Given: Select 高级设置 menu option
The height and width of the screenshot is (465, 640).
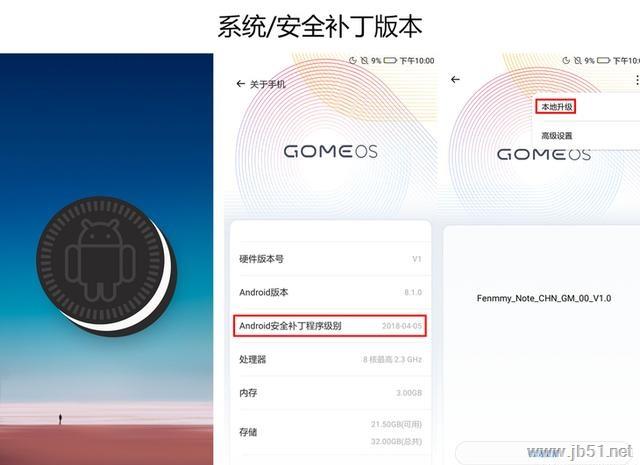Looking at the screenshot, I should 557,136.
